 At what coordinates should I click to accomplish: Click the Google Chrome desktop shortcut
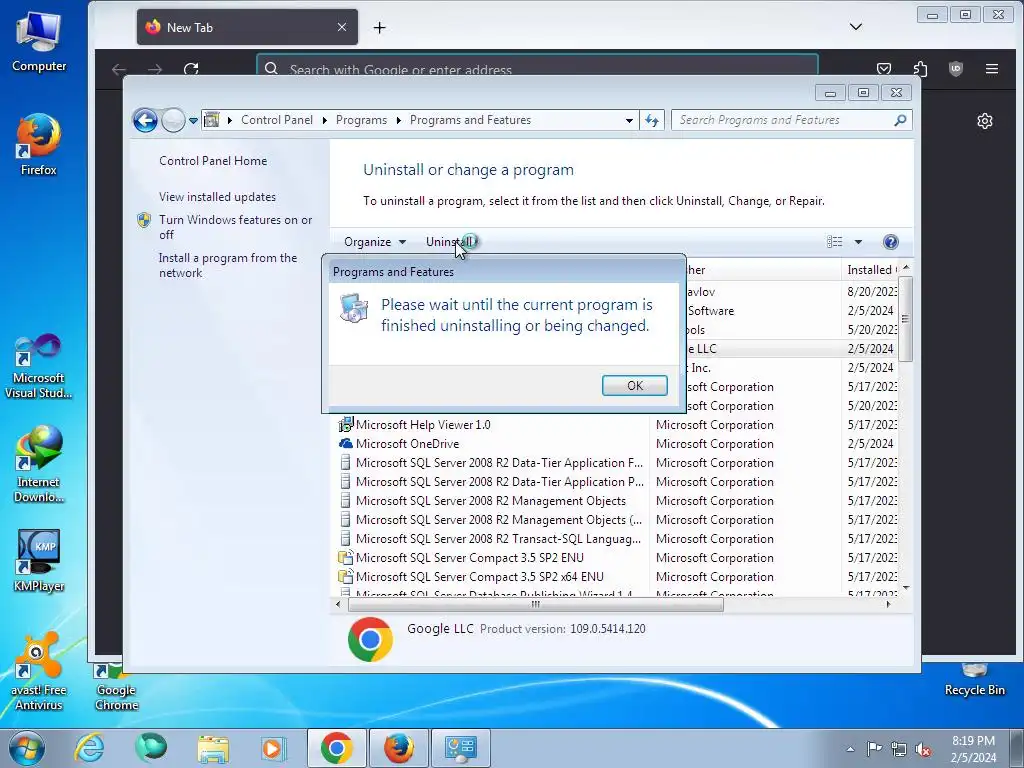tap(116, 688)
